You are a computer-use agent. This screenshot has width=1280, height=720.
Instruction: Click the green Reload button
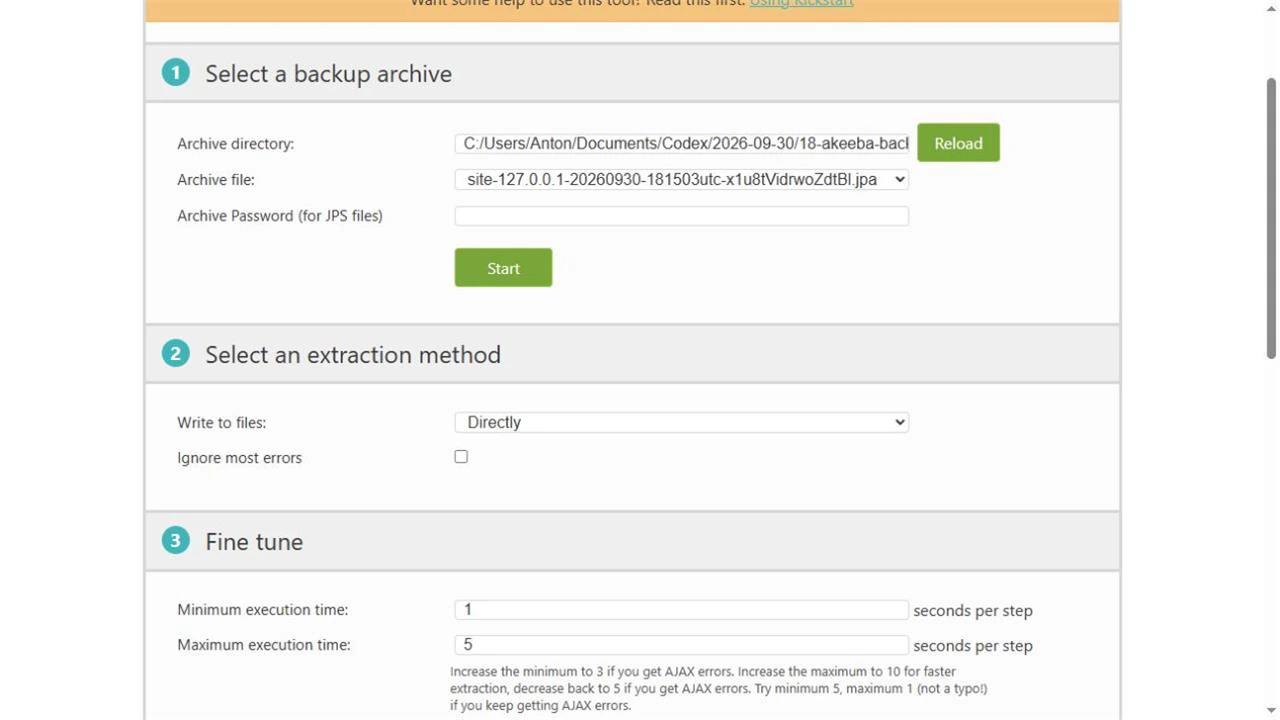pos(958,143)
